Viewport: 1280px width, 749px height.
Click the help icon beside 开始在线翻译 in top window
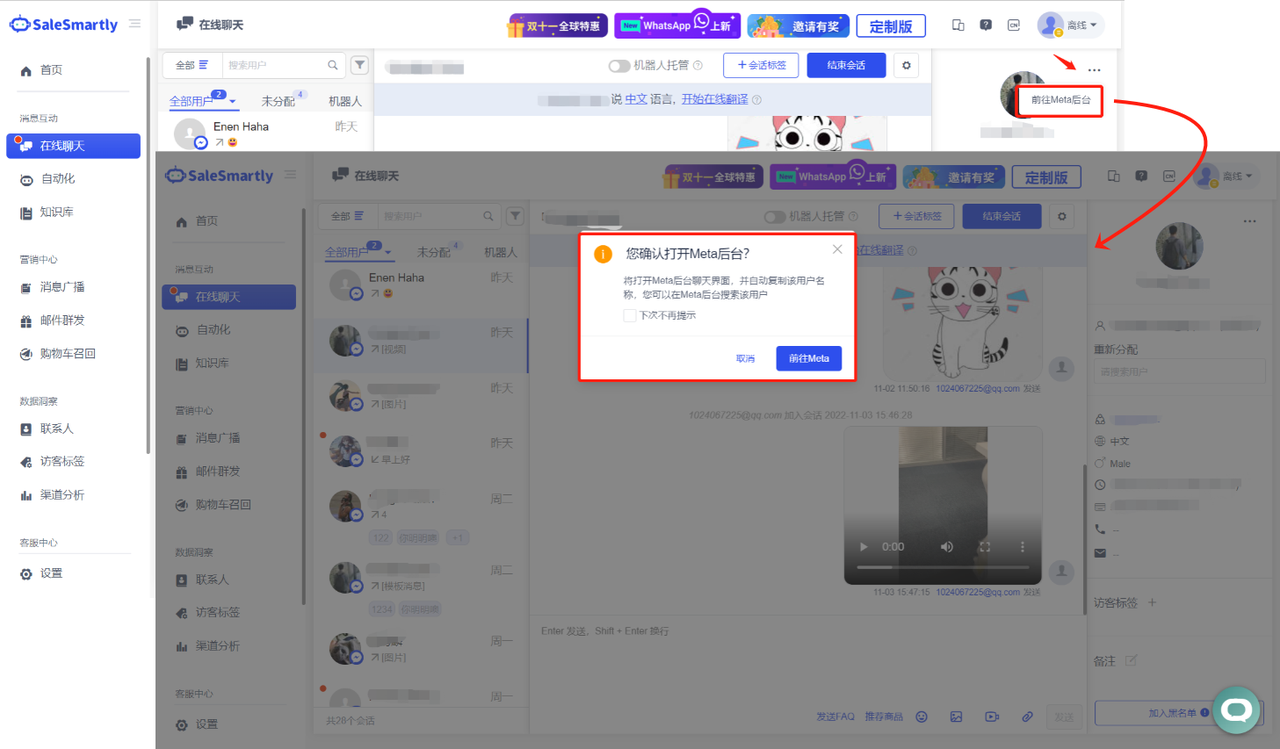757,99
